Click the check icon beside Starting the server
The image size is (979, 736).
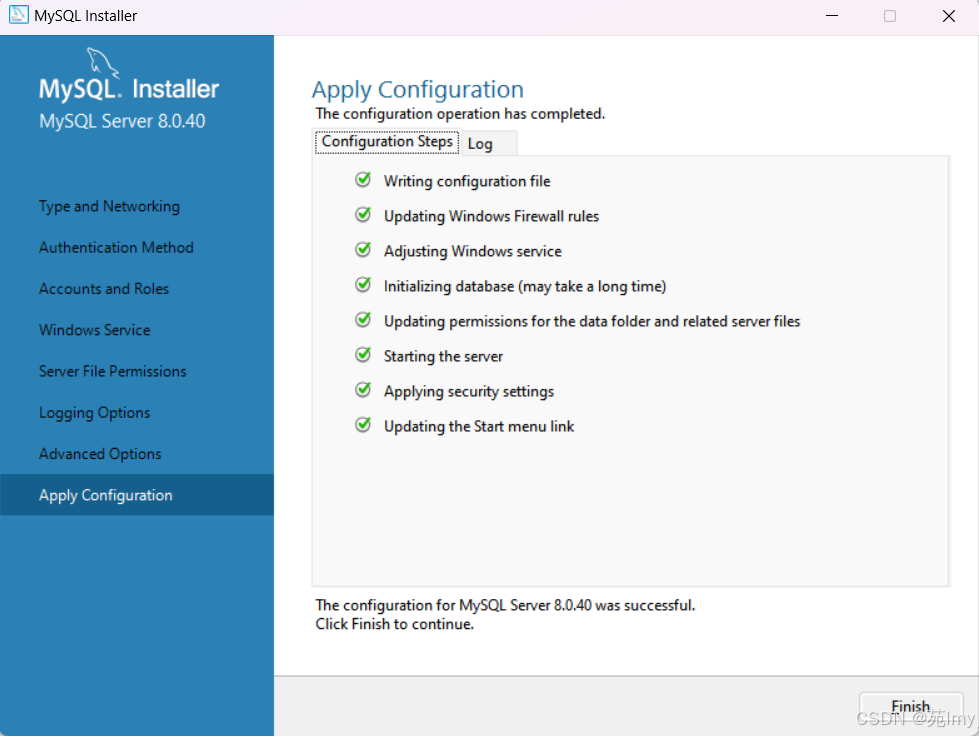tap(363, 355)
